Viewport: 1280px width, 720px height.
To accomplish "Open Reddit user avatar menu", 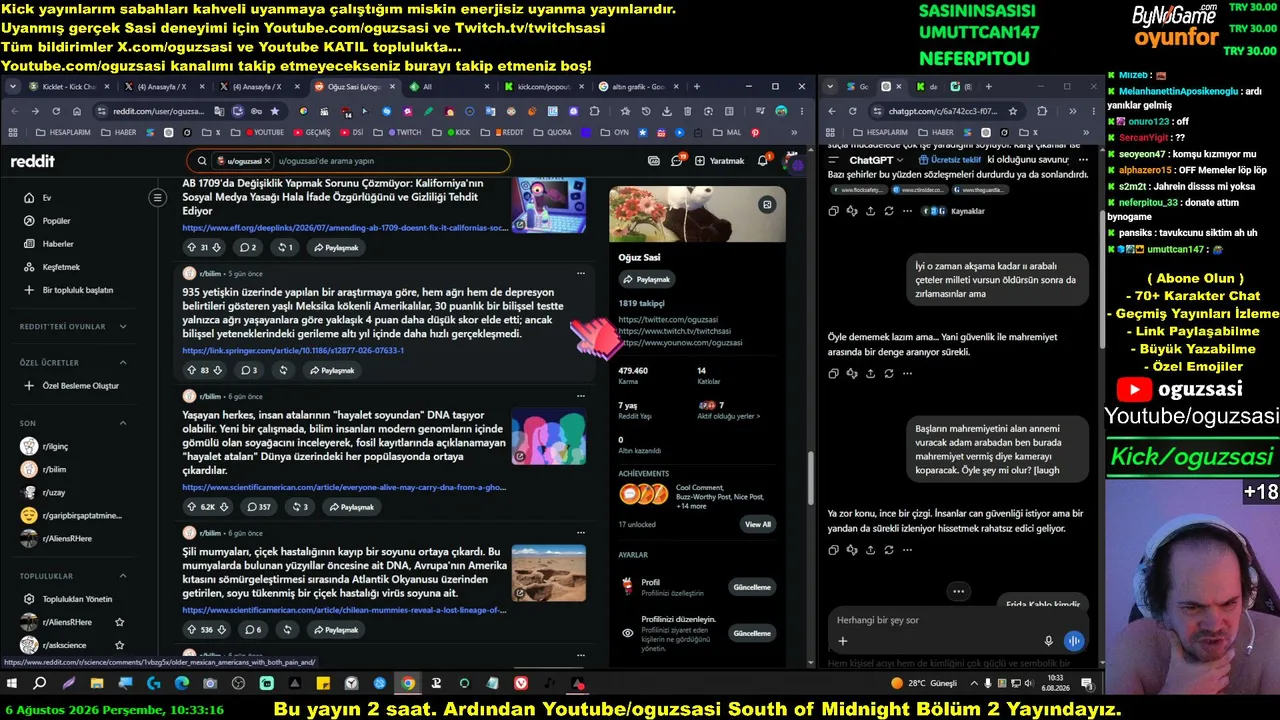I will pyautogui.click(x=792, y=160).
